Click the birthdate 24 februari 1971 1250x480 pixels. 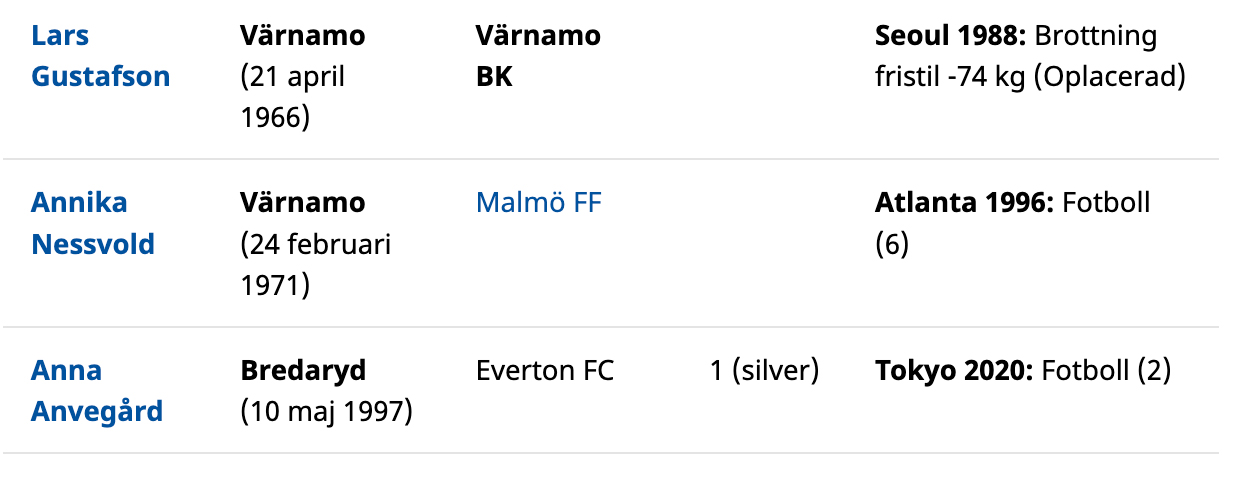click(x=315, y=264)
